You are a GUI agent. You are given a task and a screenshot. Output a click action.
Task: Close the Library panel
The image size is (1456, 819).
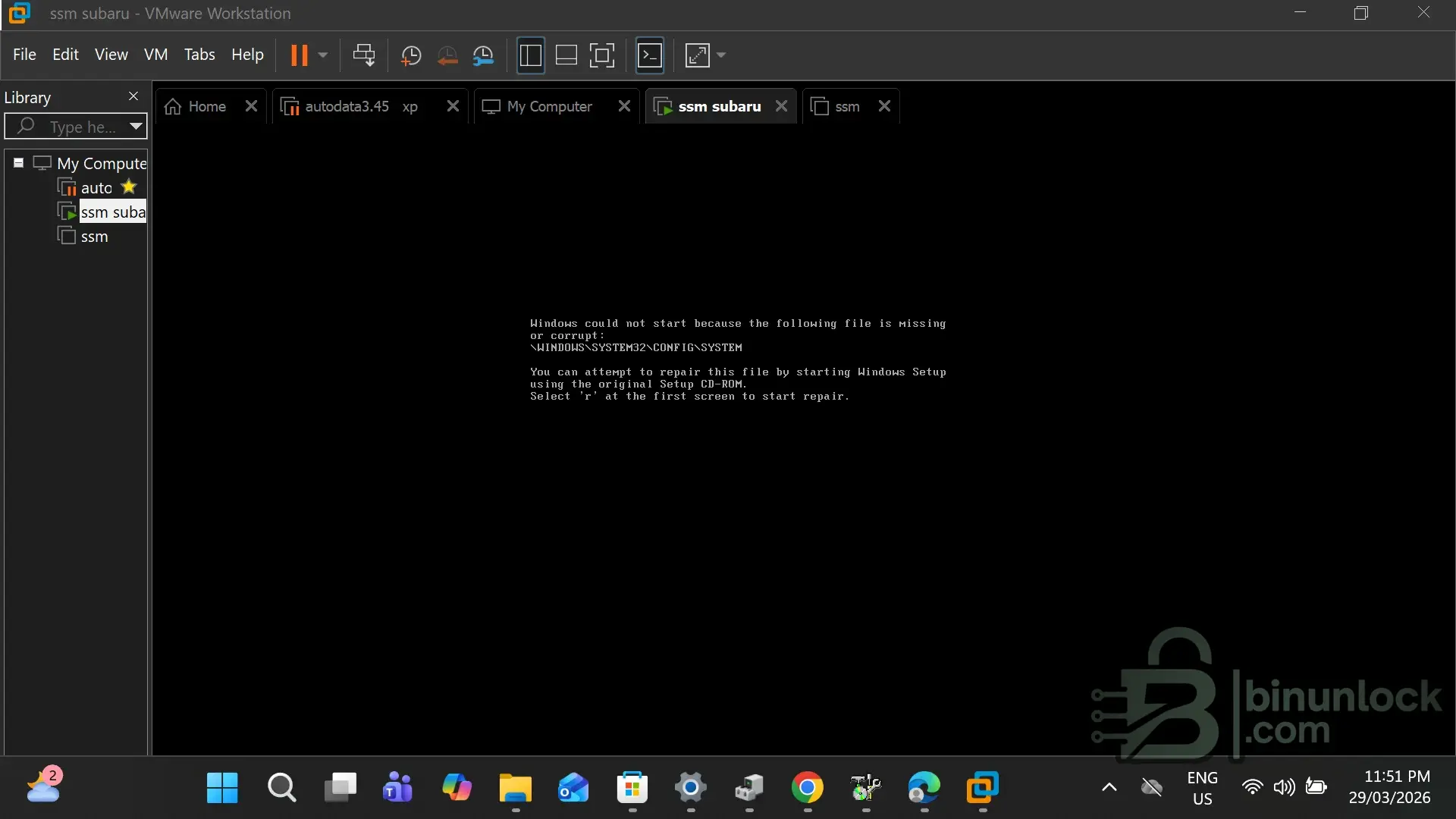pos(133,96)
